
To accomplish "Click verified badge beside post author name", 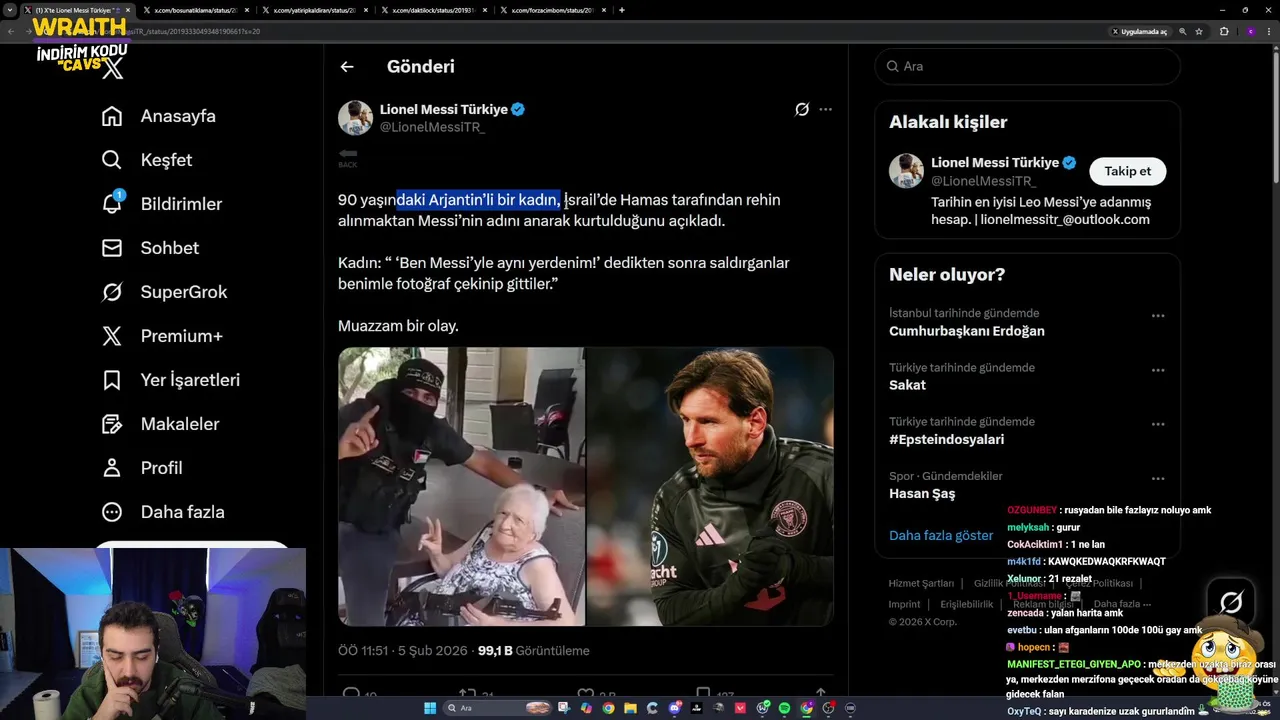I will coord(518,109).
